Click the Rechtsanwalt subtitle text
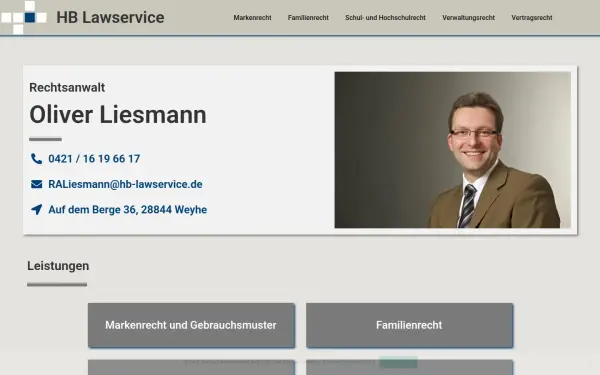 click(x=67, y=88)
